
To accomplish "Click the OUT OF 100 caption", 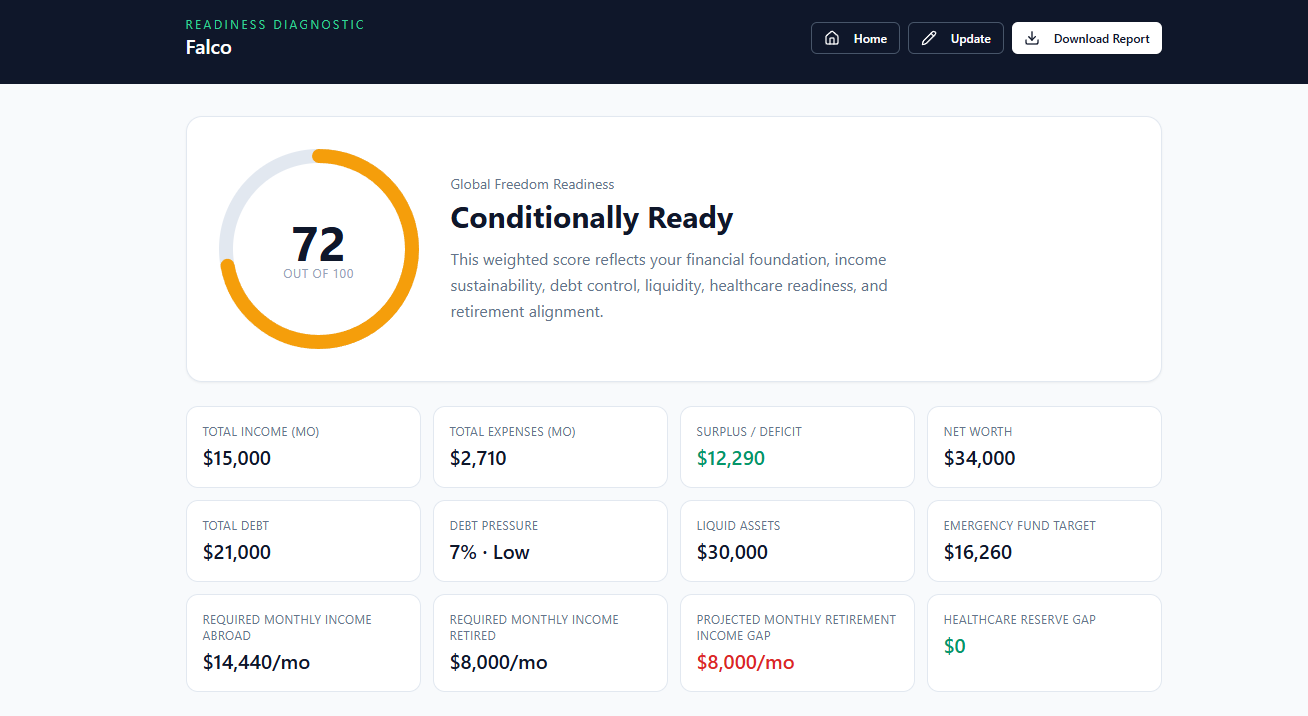I will (x=318, y=273).
